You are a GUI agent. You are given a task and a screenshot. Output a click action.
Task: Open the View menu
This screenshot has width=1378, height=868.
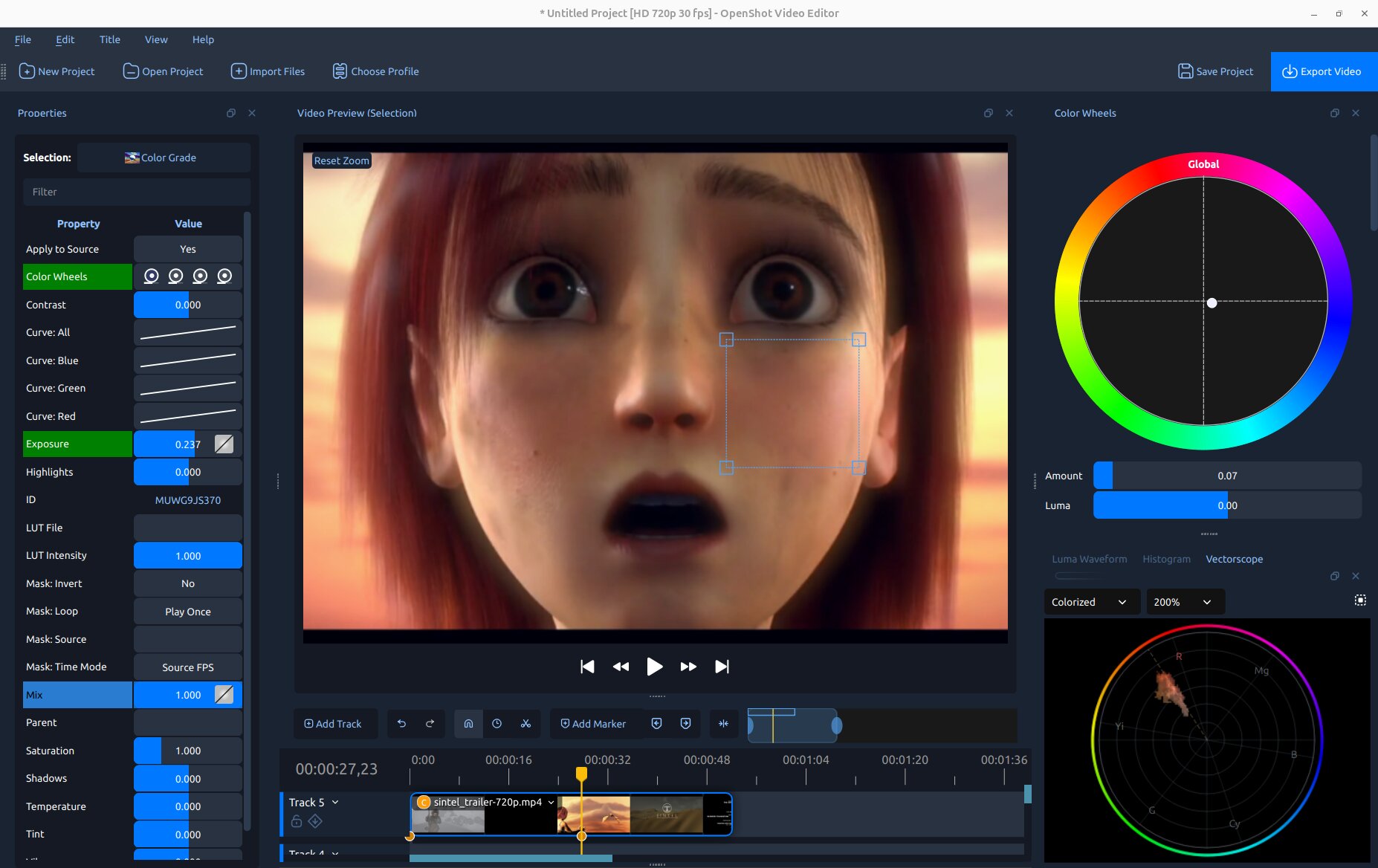(x=156, y=39)
